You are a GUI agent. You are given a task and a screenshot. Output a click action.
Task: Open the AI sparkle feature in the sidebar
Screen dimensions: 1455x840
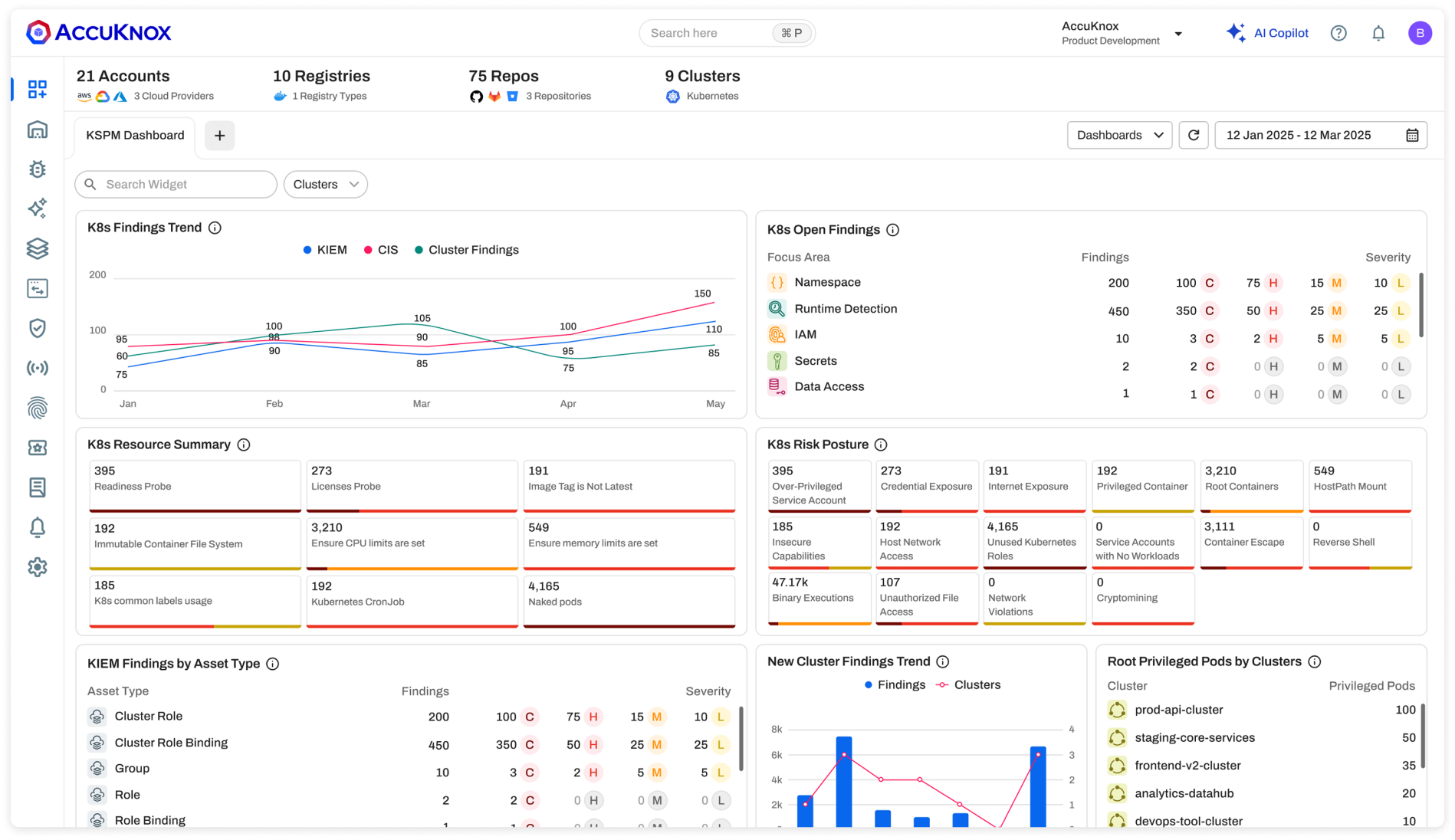coord(37,208)
